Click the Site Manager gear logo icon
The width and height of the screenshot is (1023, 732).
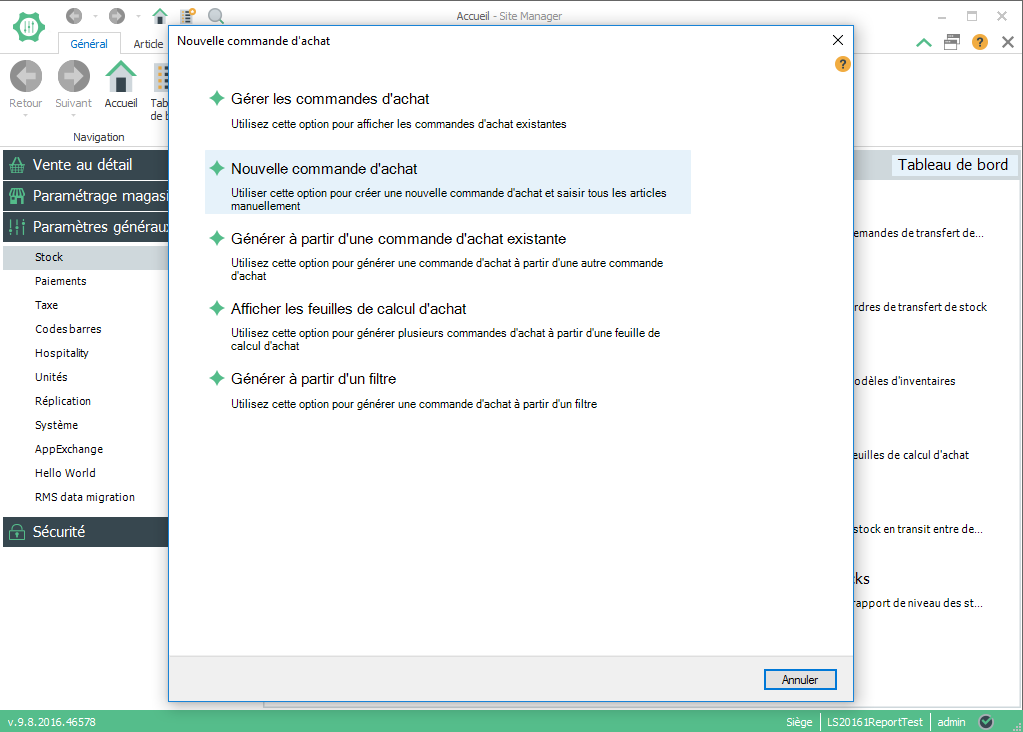click(x=29, y=26)
